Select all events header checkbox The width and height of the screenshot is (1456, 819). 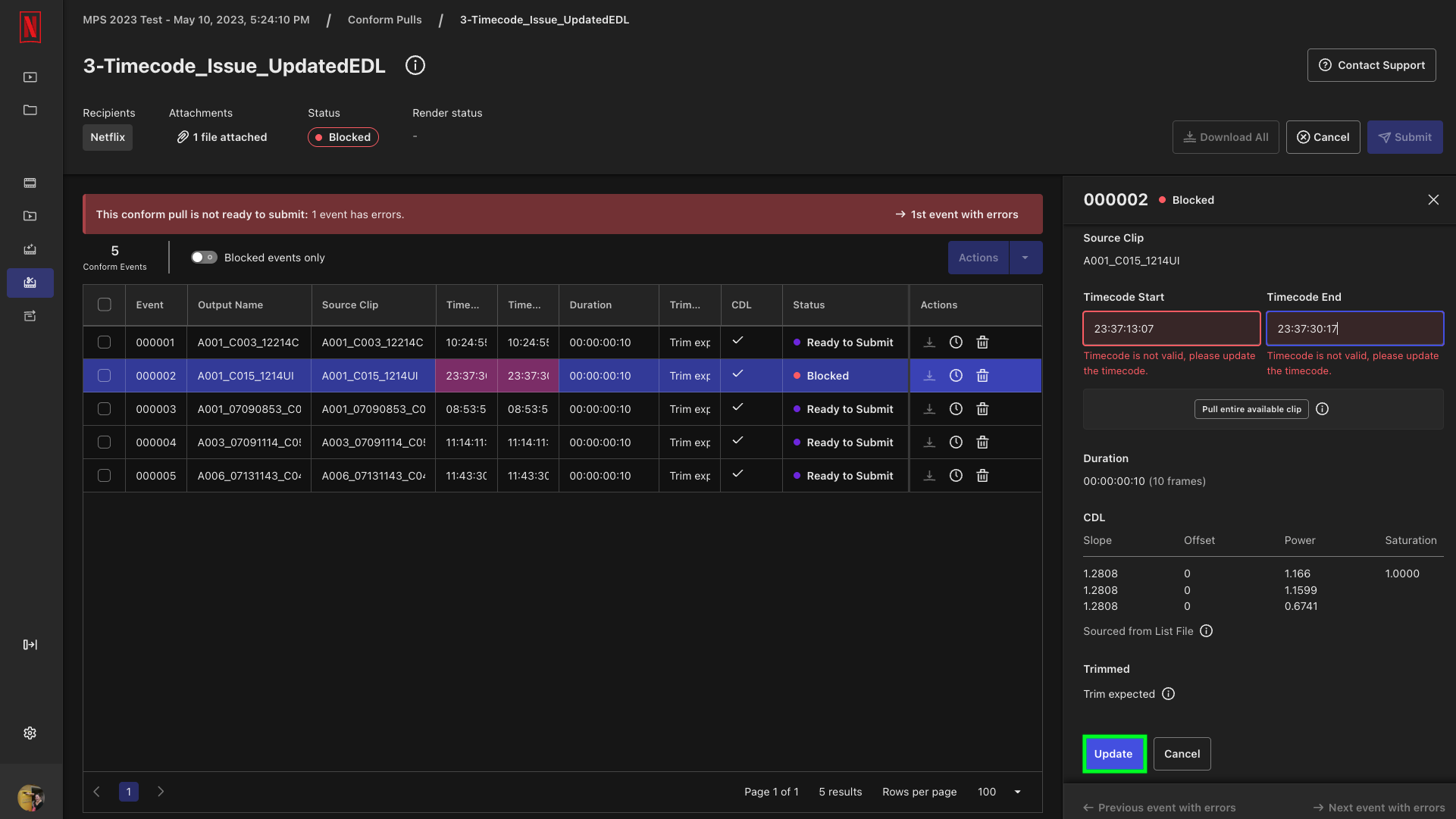pos(105,305)
